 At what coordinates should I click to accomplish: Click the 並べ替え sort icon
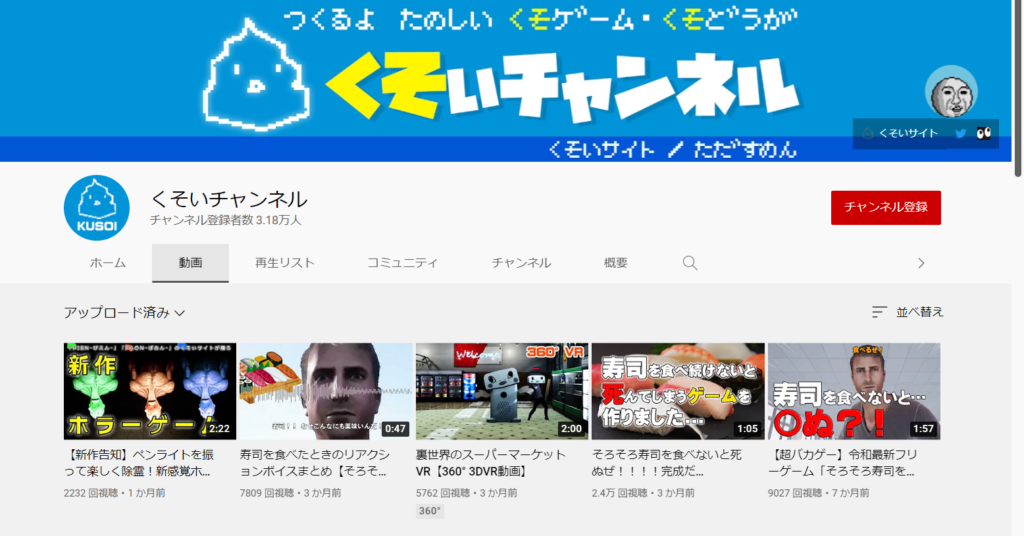click(879, 312)
